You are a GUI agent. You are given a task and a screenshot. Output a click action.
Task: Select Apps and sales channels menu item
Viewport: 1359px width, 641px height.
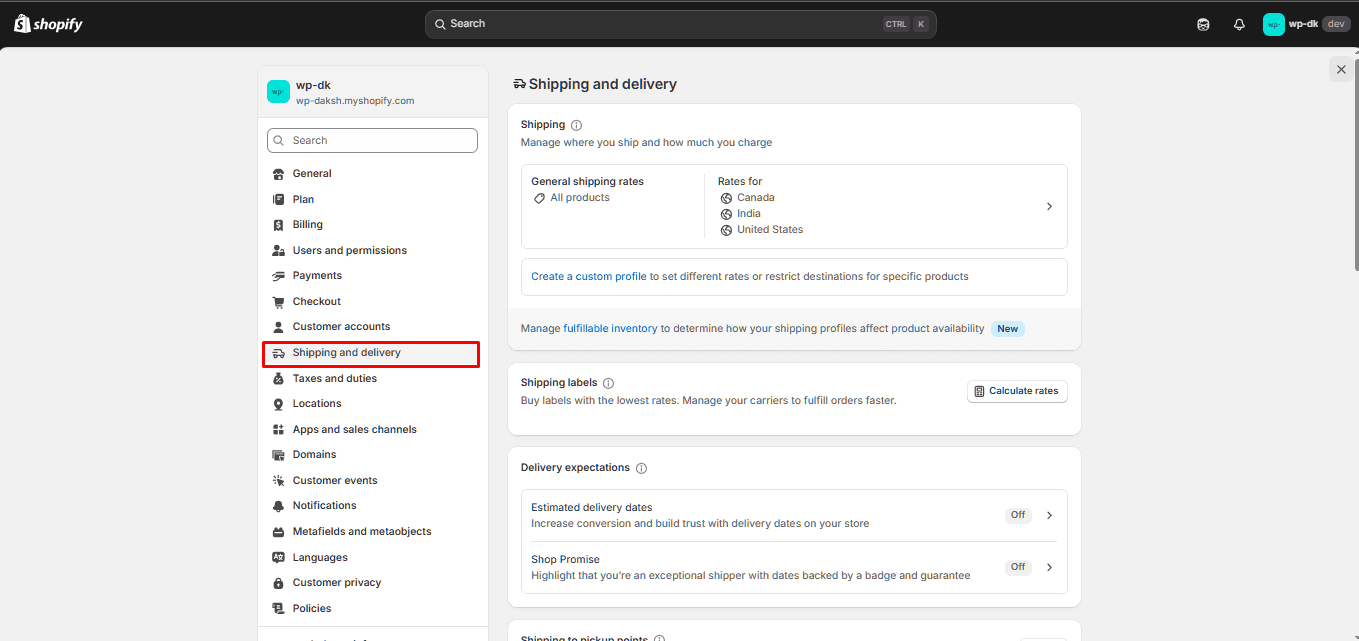354,429
